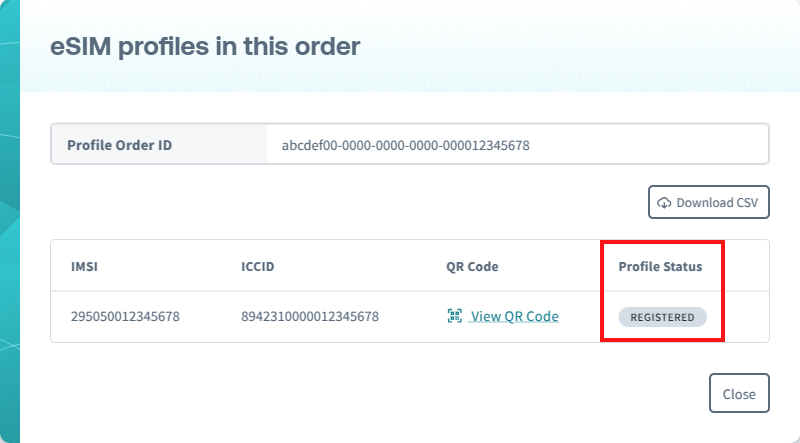Close the eSIM profiles dialog
This screenshot has height=443, width=800.
click(739, 394)
